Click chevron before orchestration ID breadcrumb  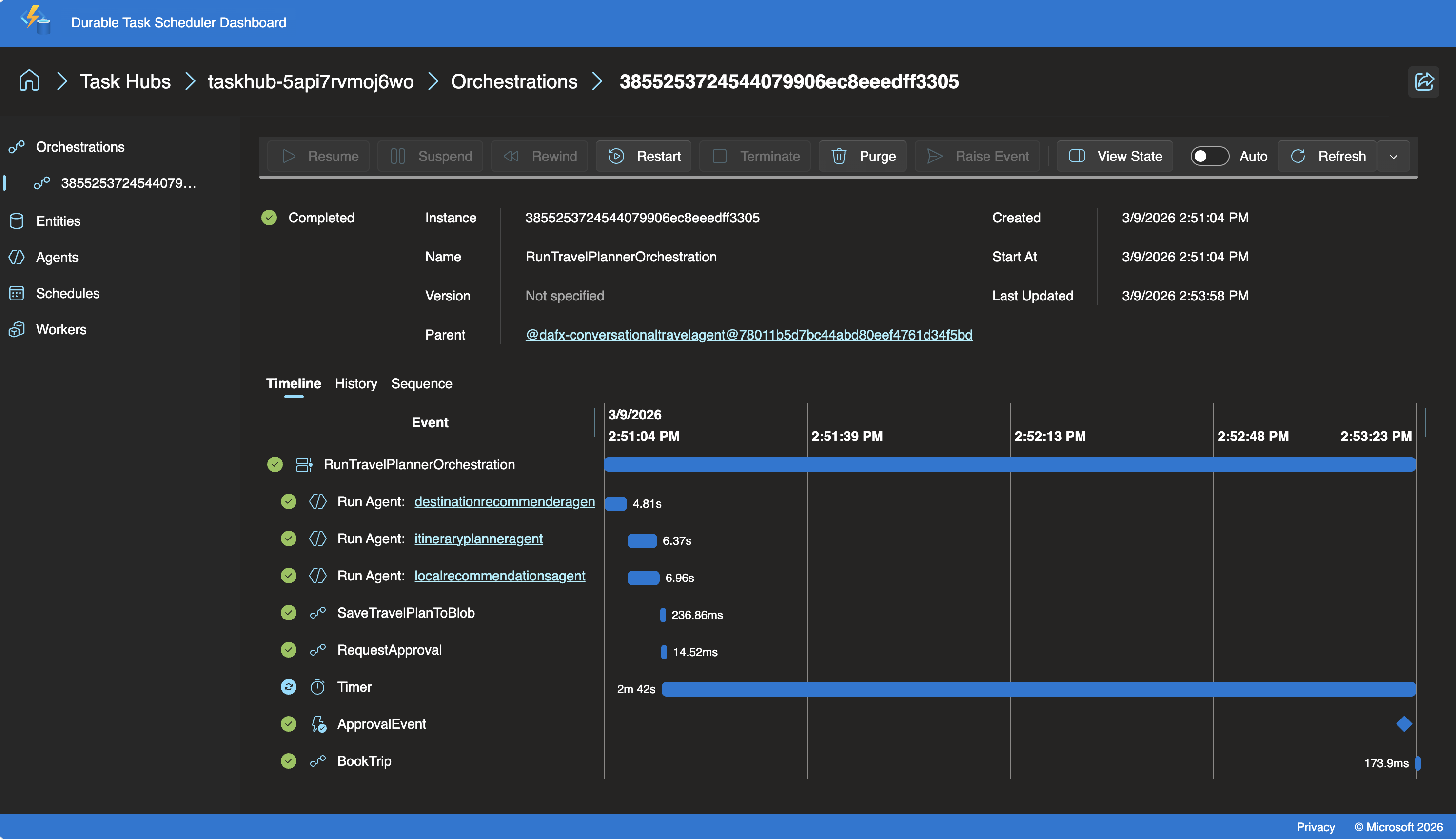[598, 81]
